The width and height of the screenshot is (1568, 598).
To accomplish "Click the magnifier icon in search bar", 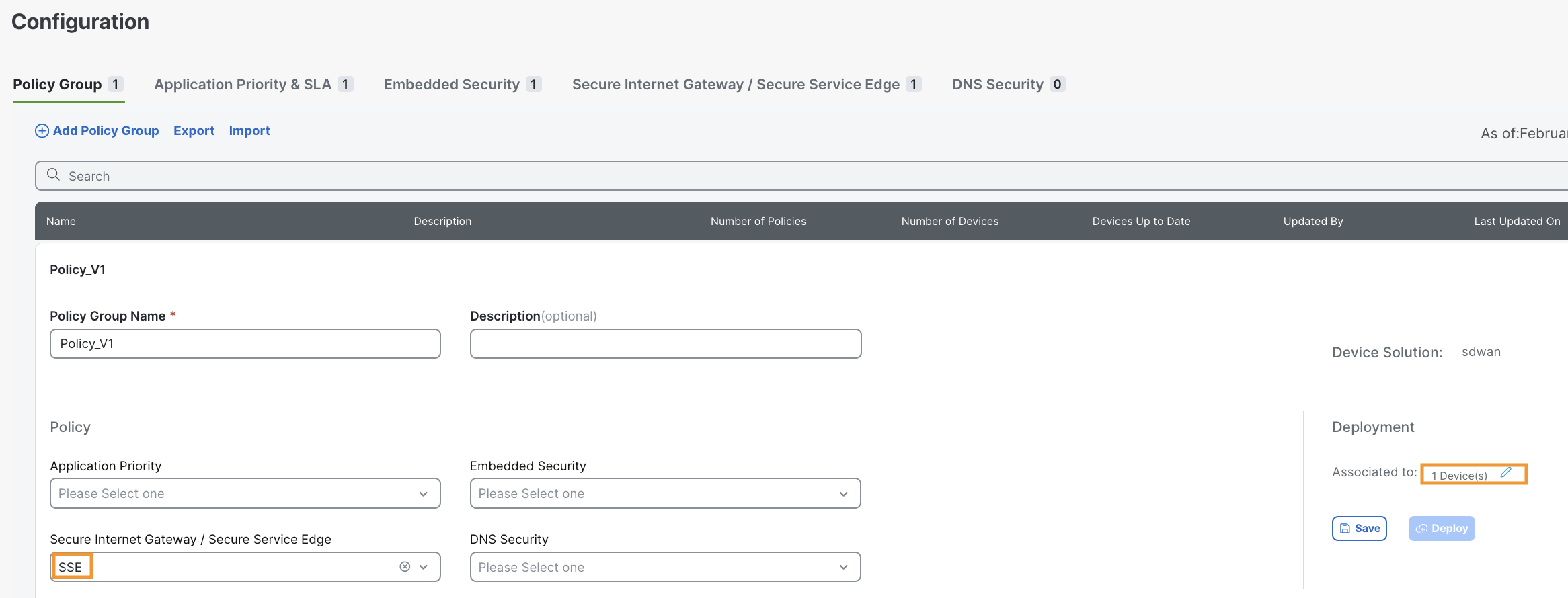I will [x=53, y=175].
